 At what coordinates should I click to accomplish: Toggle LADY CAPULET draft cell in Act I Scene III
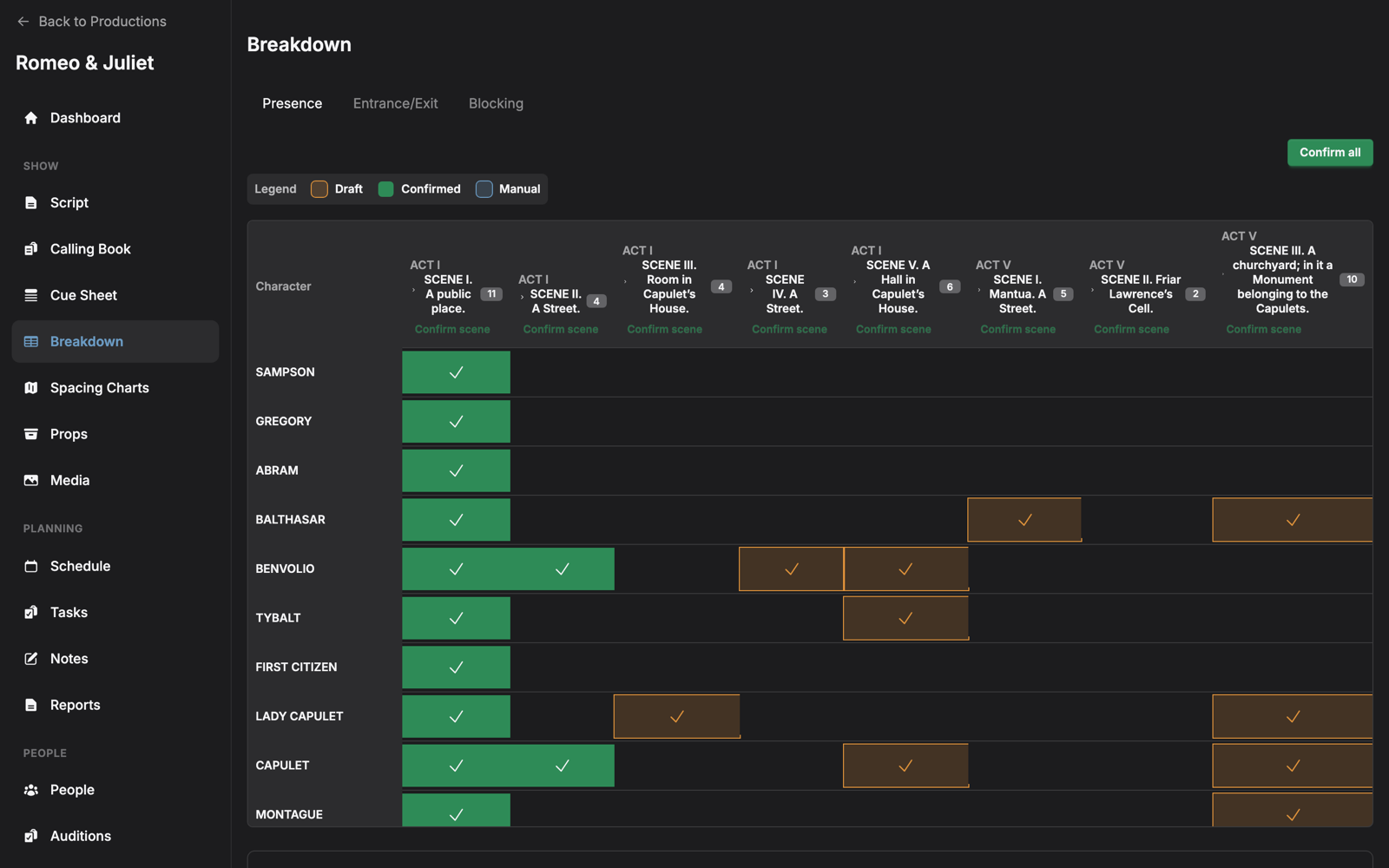pos(676,717)
